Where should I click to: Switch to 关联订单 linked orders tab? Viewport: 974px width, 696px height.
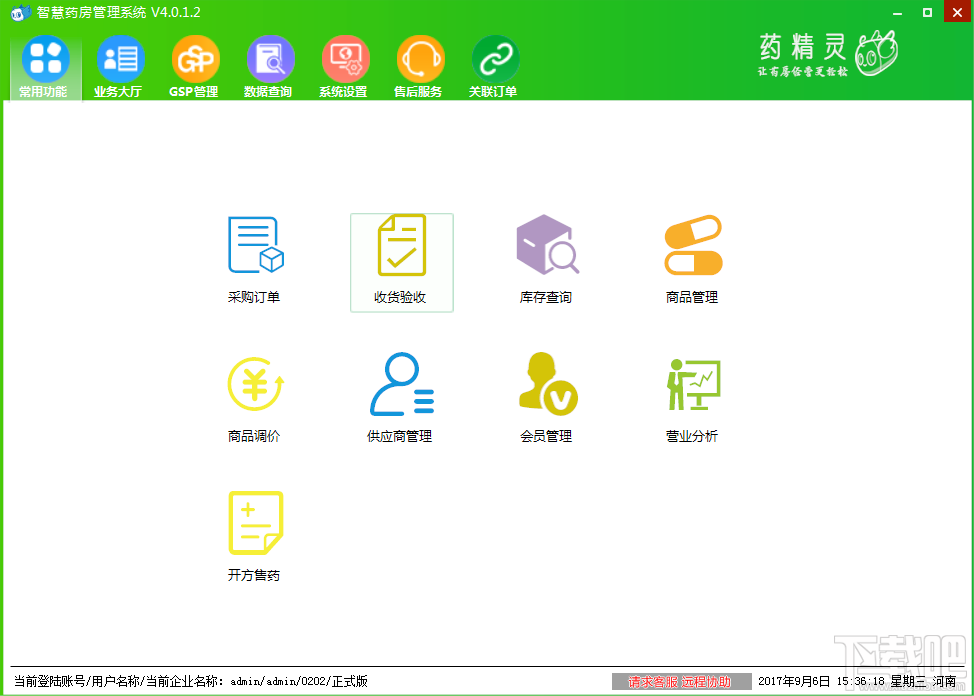[x=495, y=67]
